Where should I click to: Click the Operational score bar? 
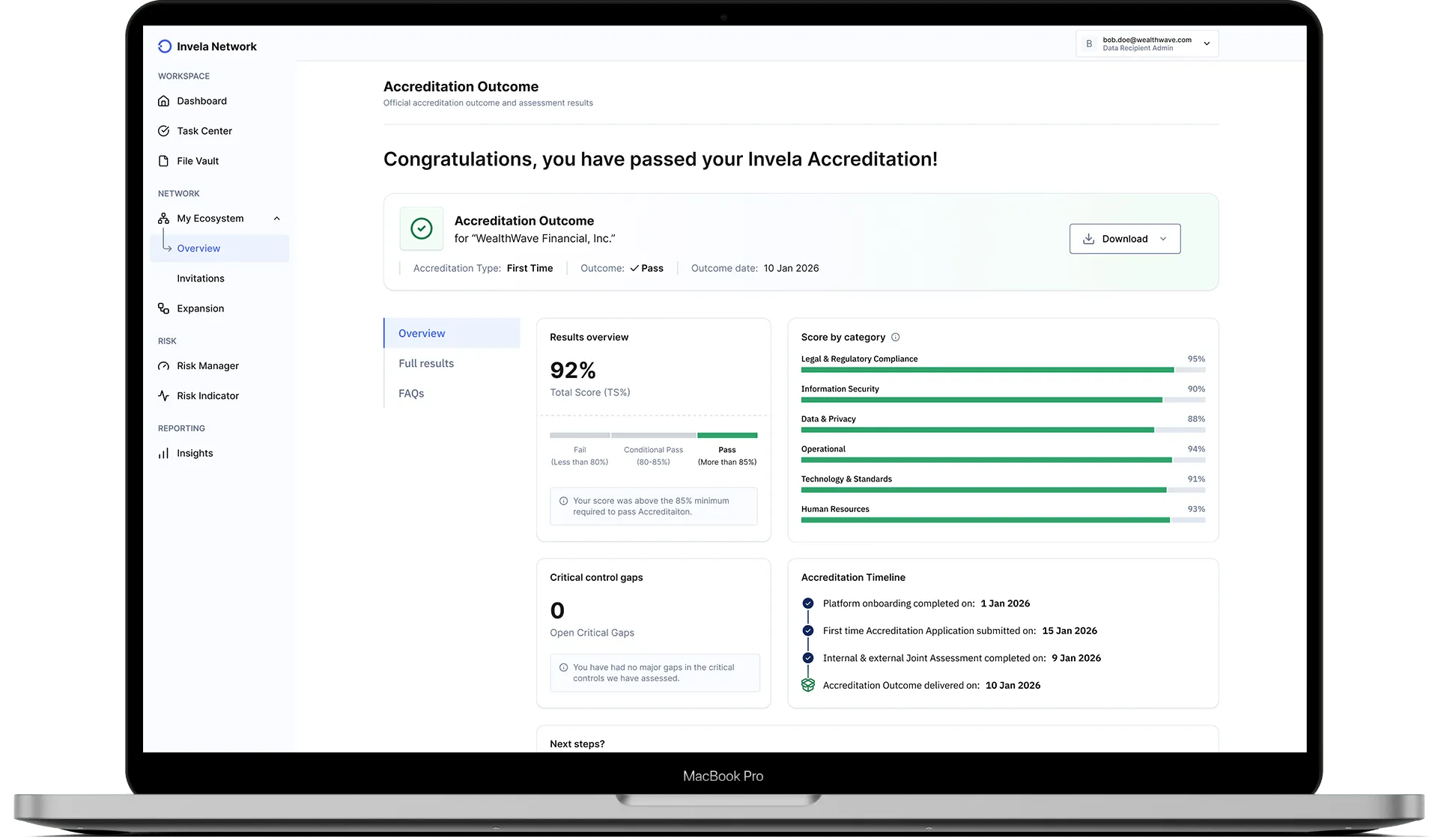pos(1003,460)
